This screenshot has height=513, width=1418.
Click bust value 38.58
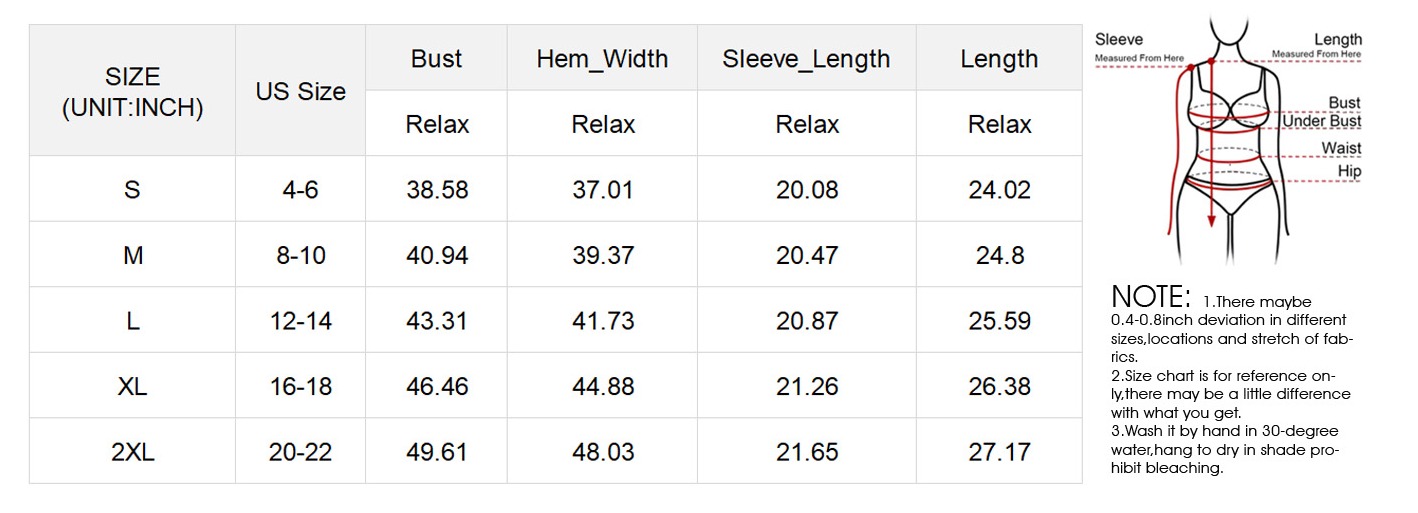click(x=437, y=189)
